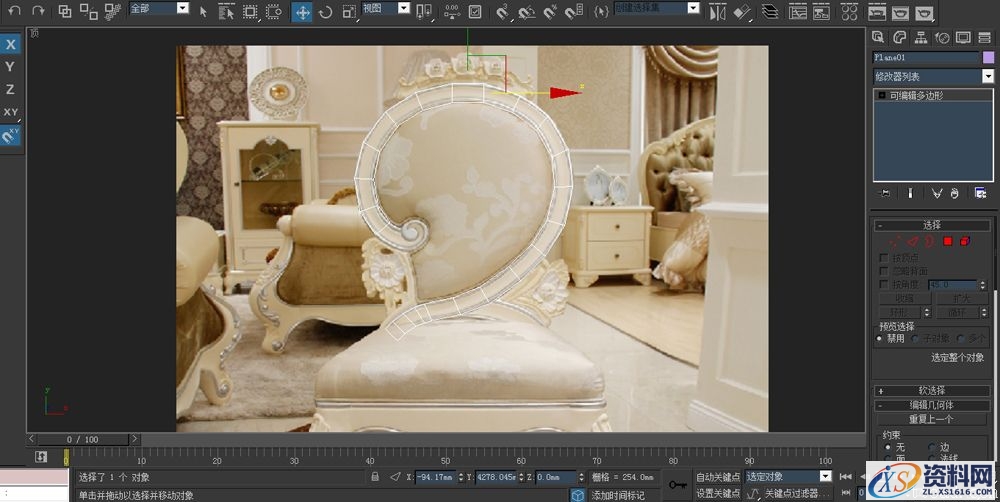This screenshot has width=1000, height=502.
Task: Restrict to X axis constraint button
Action: point(10,44)
